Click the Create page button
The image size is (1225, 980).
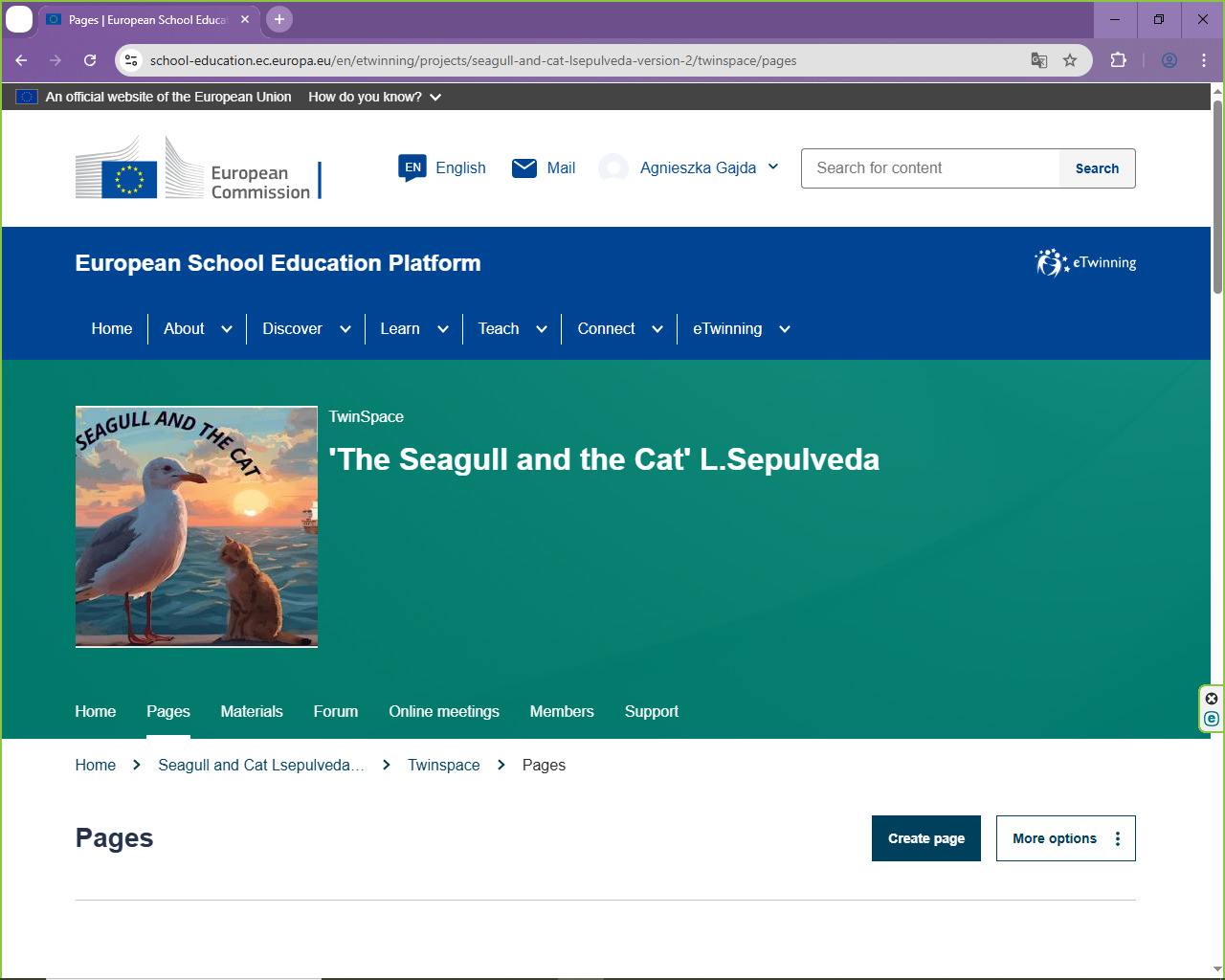point(925,838)
